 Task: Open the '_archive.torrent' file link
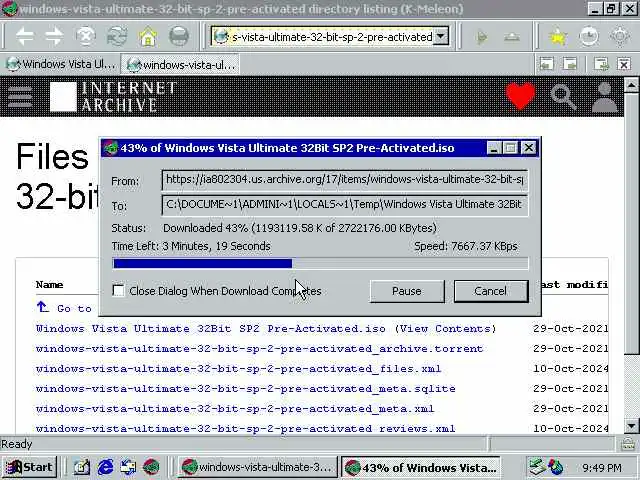(x=260, y=349)
